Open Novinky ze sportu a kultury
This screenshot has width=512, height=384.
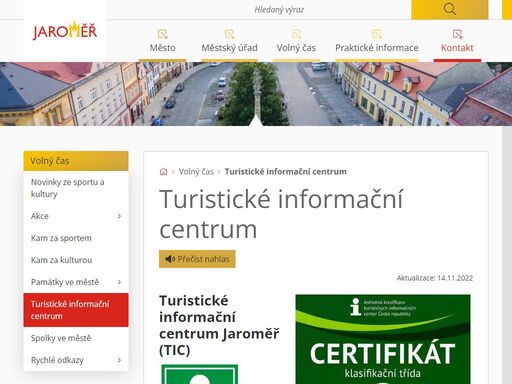(76, 188)
